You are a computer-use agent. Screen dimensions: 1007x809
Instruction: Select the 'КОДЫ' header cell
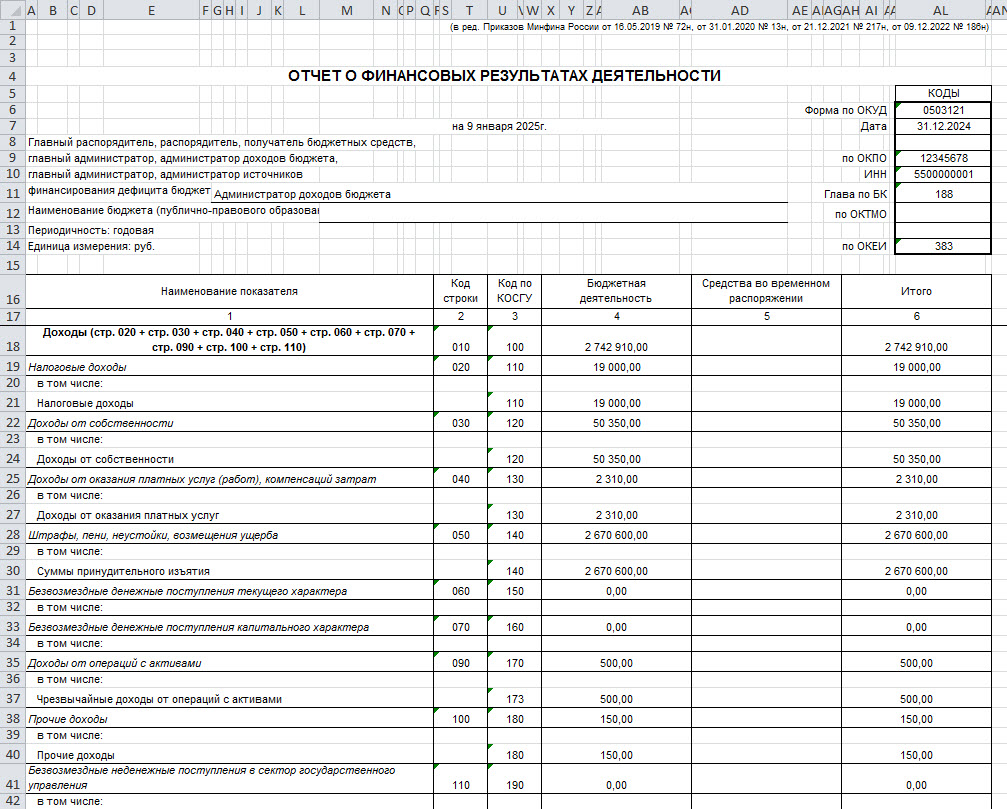(943, 93)
